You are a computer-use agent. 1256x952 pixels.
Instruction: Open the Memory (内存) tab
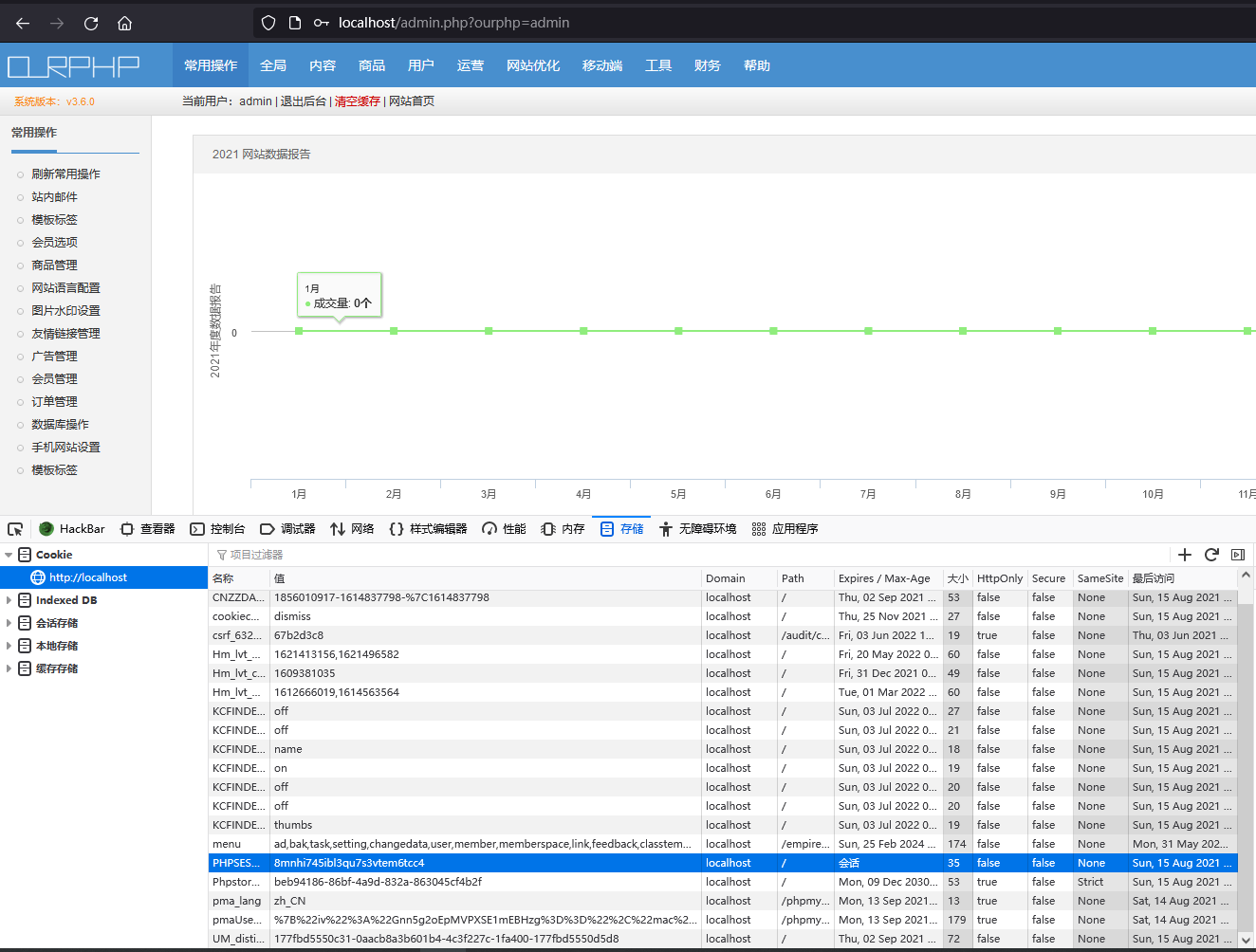pos(563,529)
